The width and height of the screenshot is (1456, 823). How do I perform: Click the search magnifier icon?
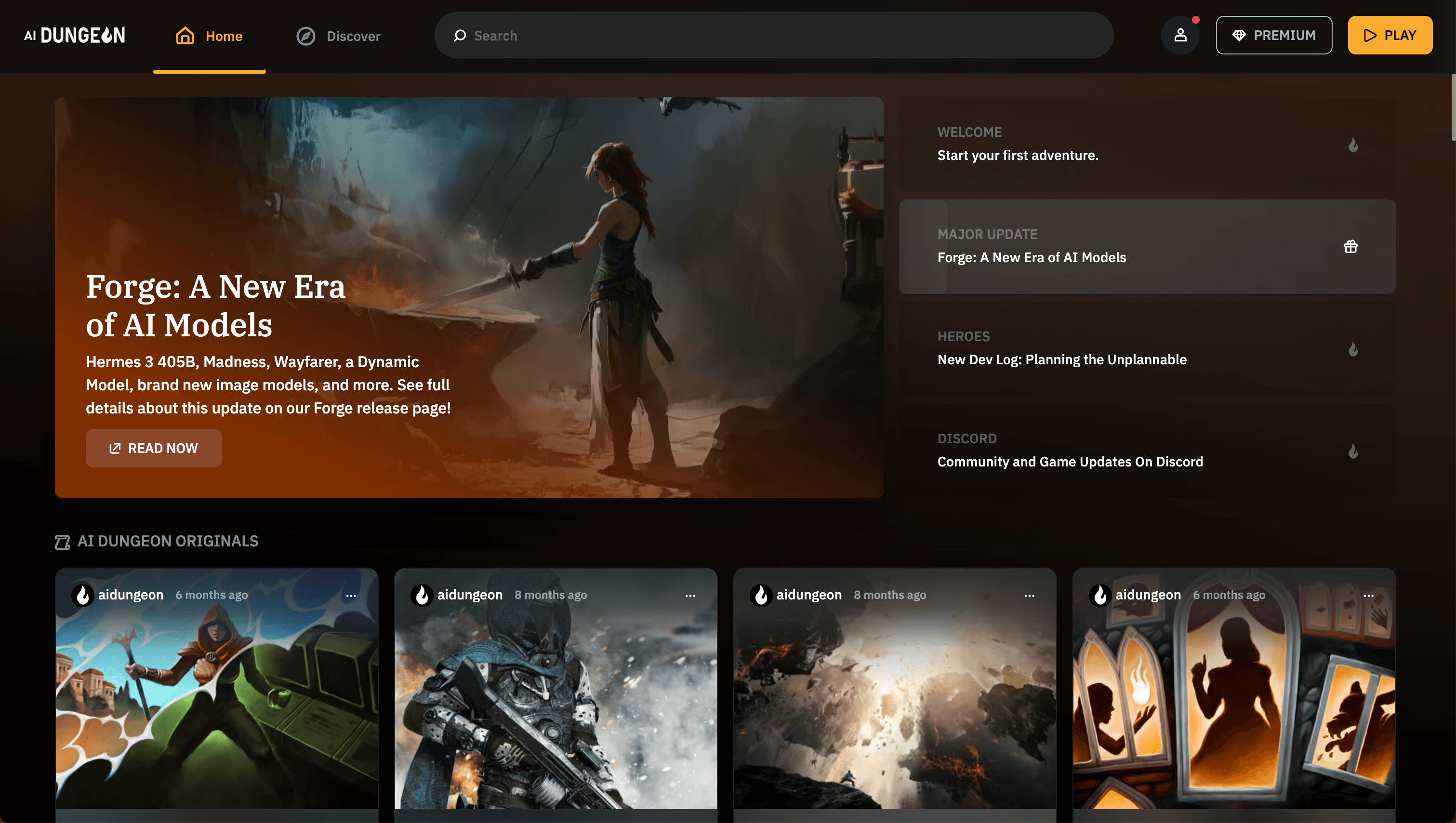(460, 36)
